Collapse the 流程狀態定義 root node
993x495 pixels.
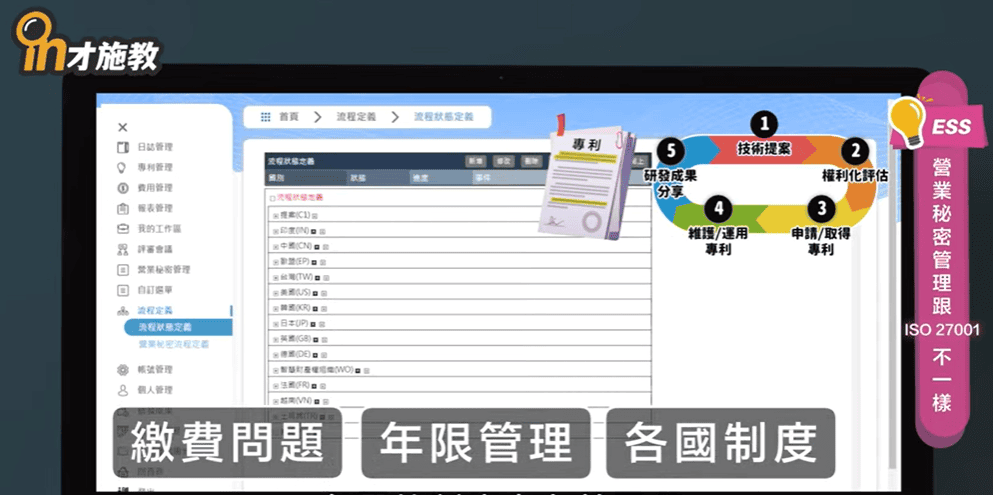point(271,198)
